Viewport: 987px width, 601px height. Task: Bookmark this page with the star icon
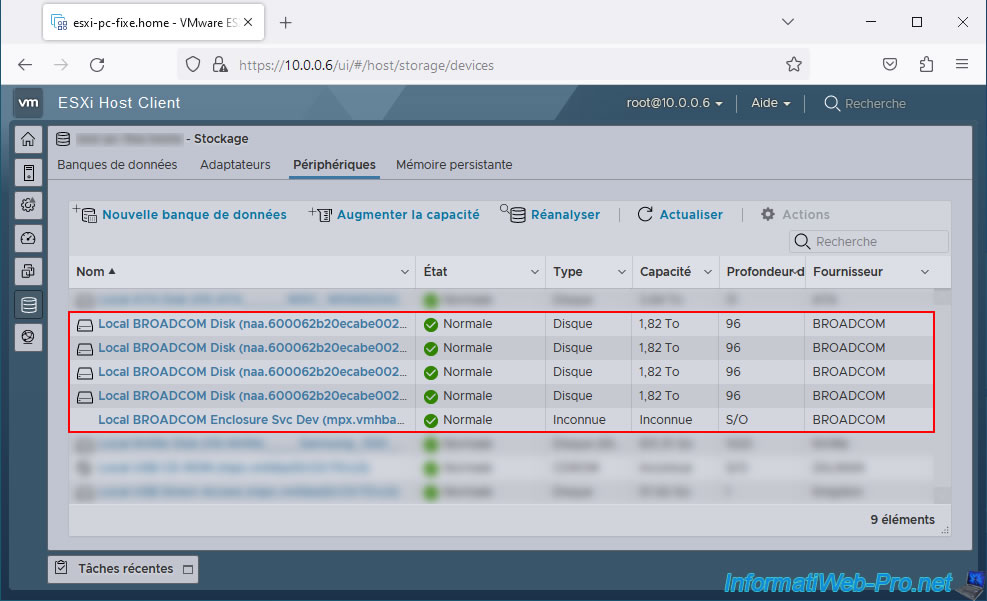(794, 64)
